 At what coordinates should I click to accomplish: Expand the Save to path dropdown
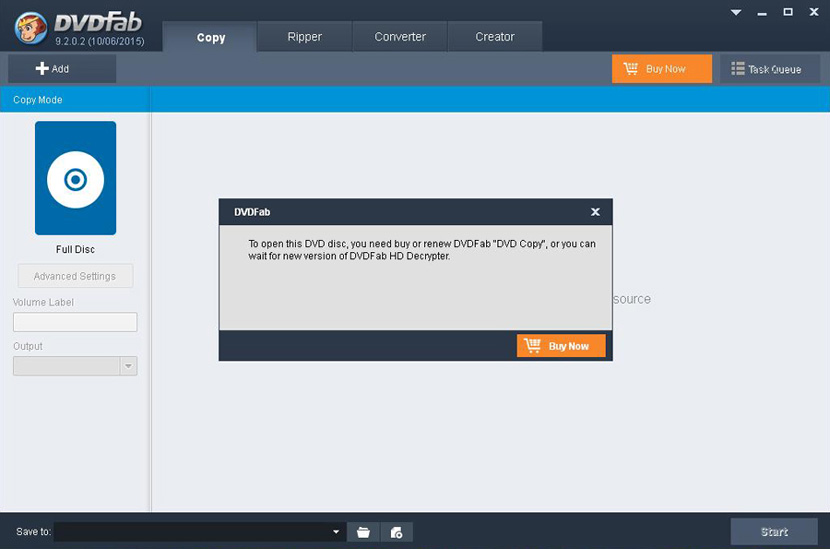pos(336,532)
